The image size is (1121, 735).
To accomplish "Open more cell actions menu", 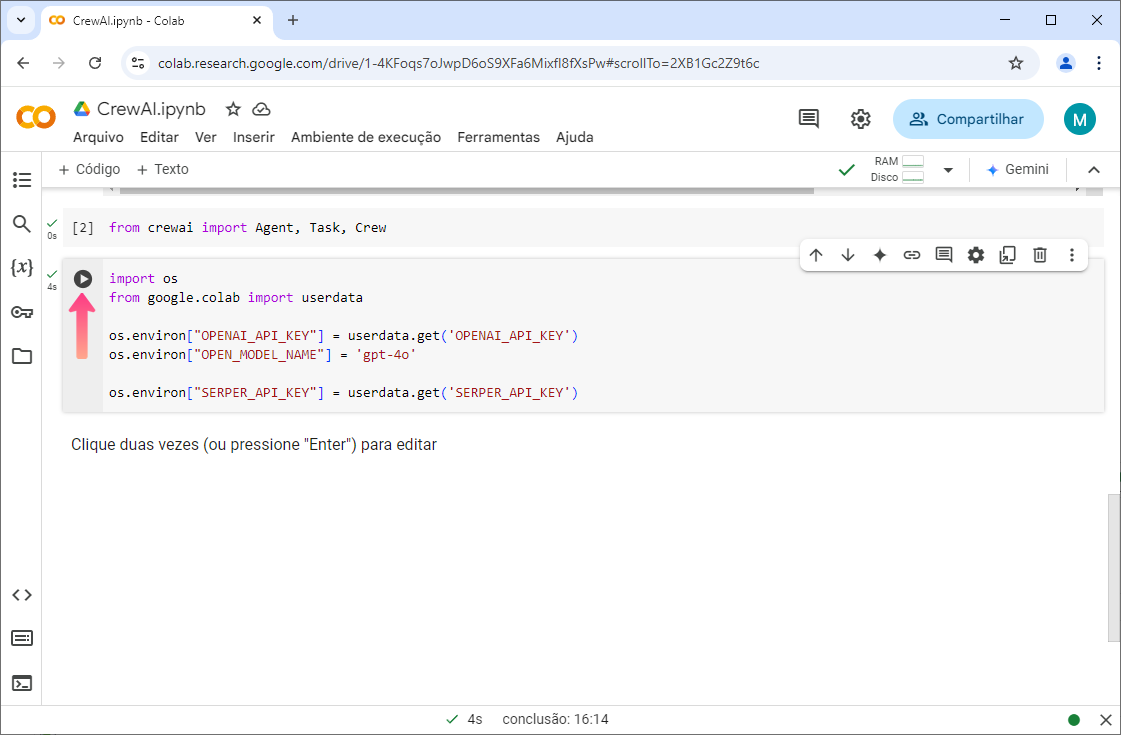I will (1072, 255).
